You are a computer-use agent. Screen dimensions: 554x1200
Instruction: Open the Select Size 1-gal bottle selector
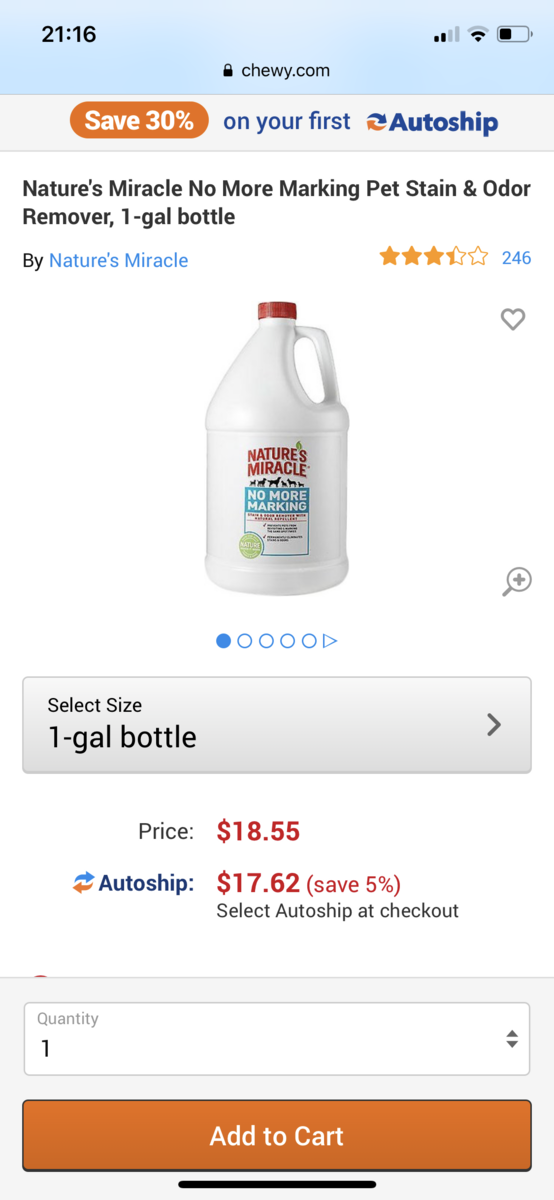click(277, 725)
